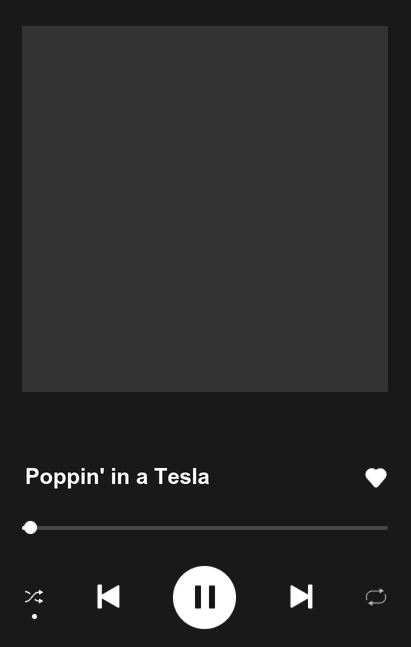Click the progress bar's round thumb
This screenshot has width=411, height=647.
coord(30,528)
